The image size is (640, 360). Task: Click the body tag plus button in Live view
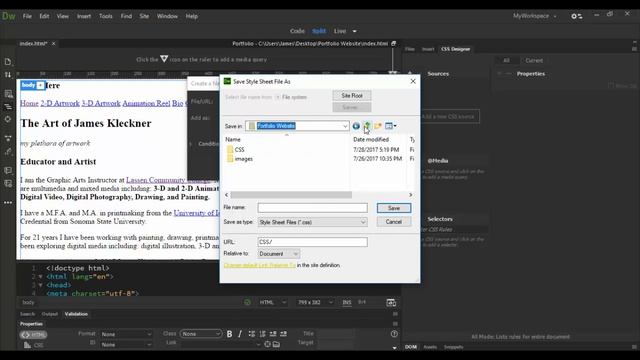click(x=40, y=85)
